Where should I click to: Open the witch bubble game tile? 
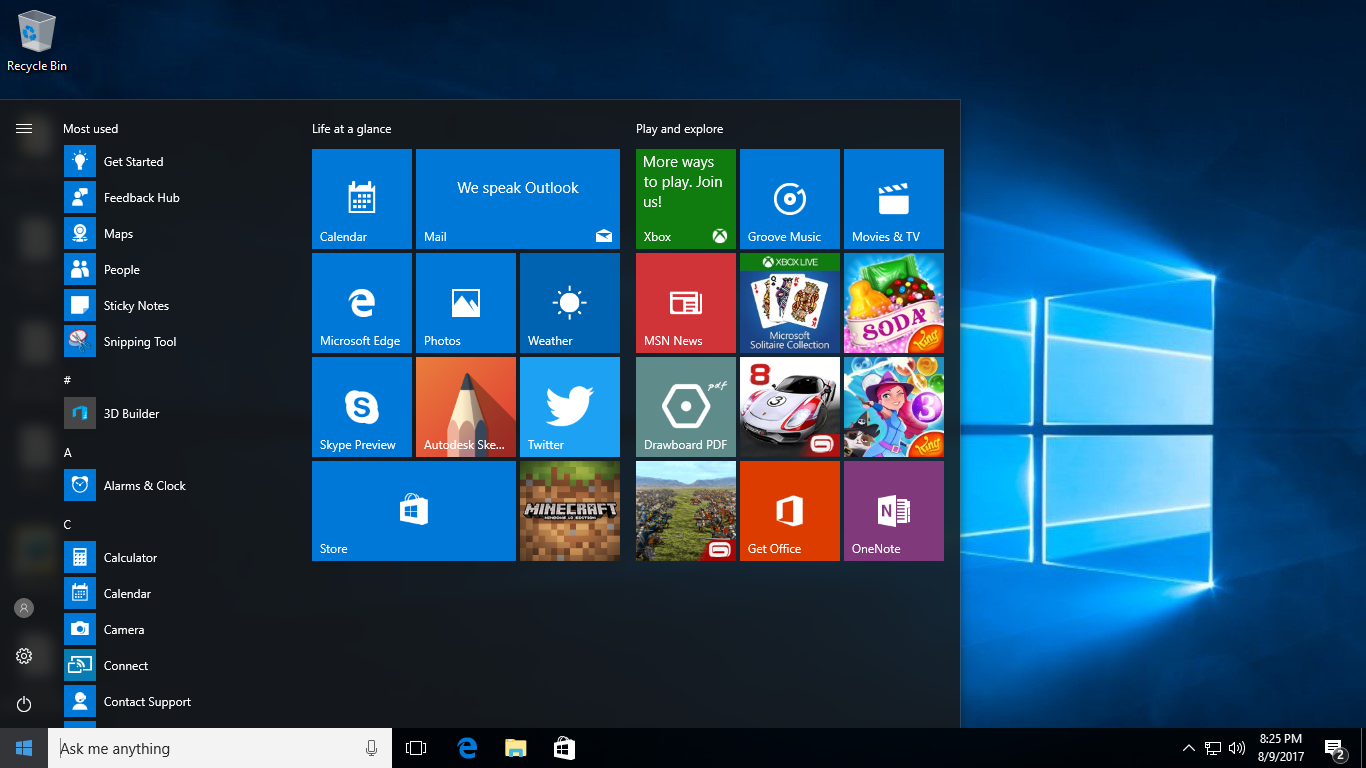(894, 407)
